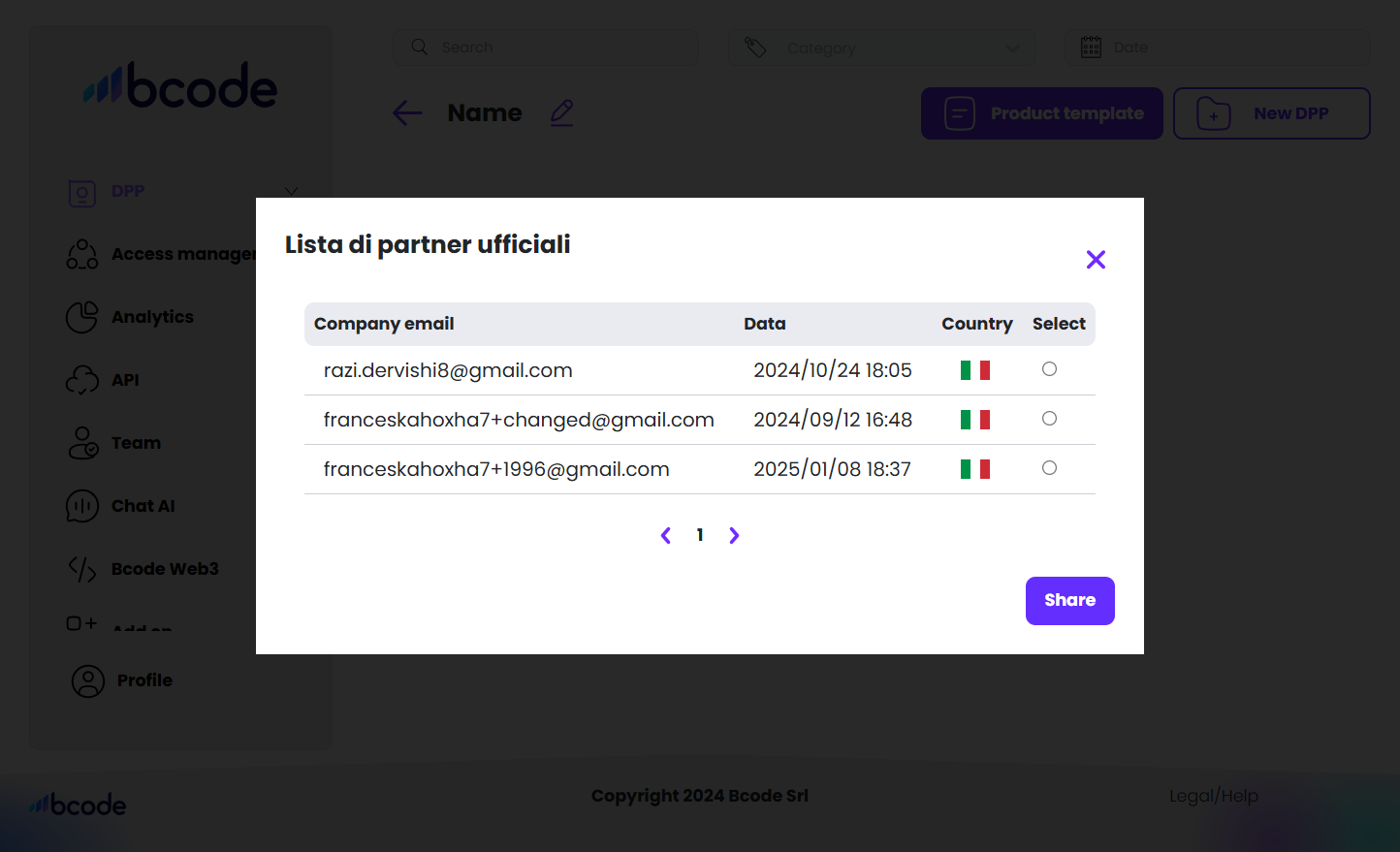The image size is (1400, 852).
Task: Click the Analytics pie chart icon
Action: [82, 317]
